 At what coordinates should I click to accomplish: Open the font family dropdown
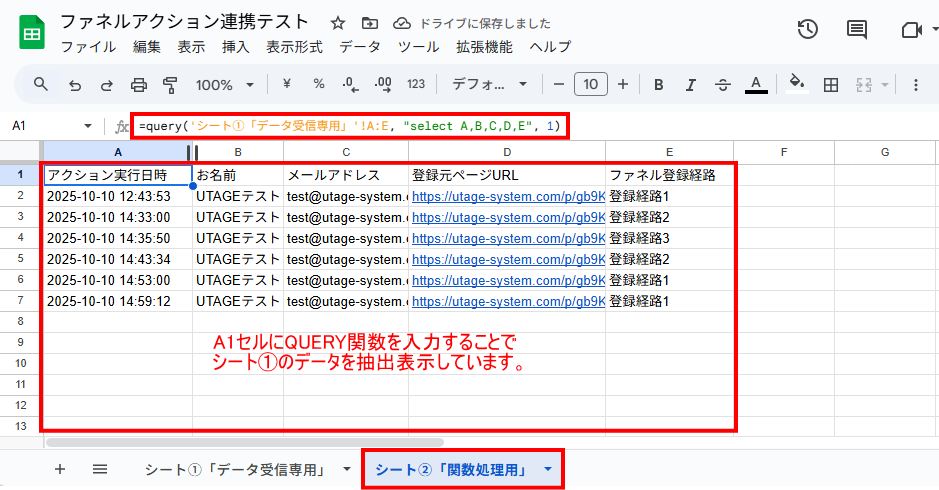point(490,85)
